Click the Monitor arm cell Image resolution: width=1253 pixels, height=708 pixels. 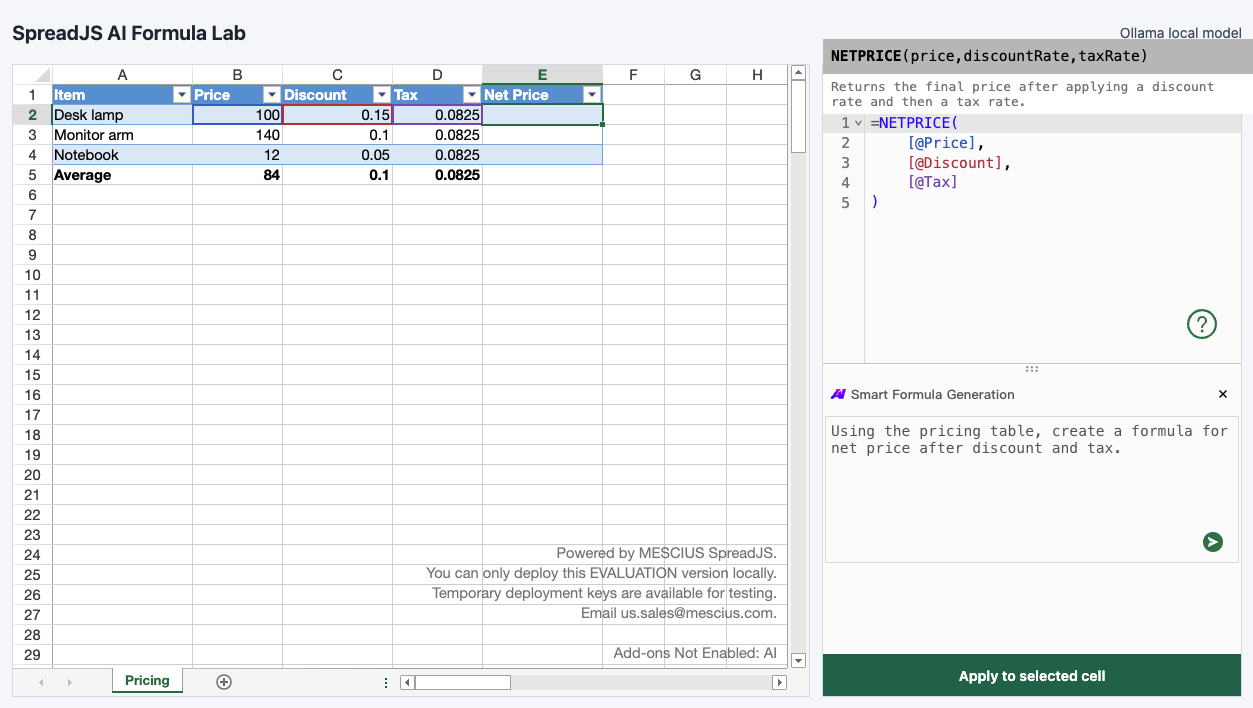point(122,135)
